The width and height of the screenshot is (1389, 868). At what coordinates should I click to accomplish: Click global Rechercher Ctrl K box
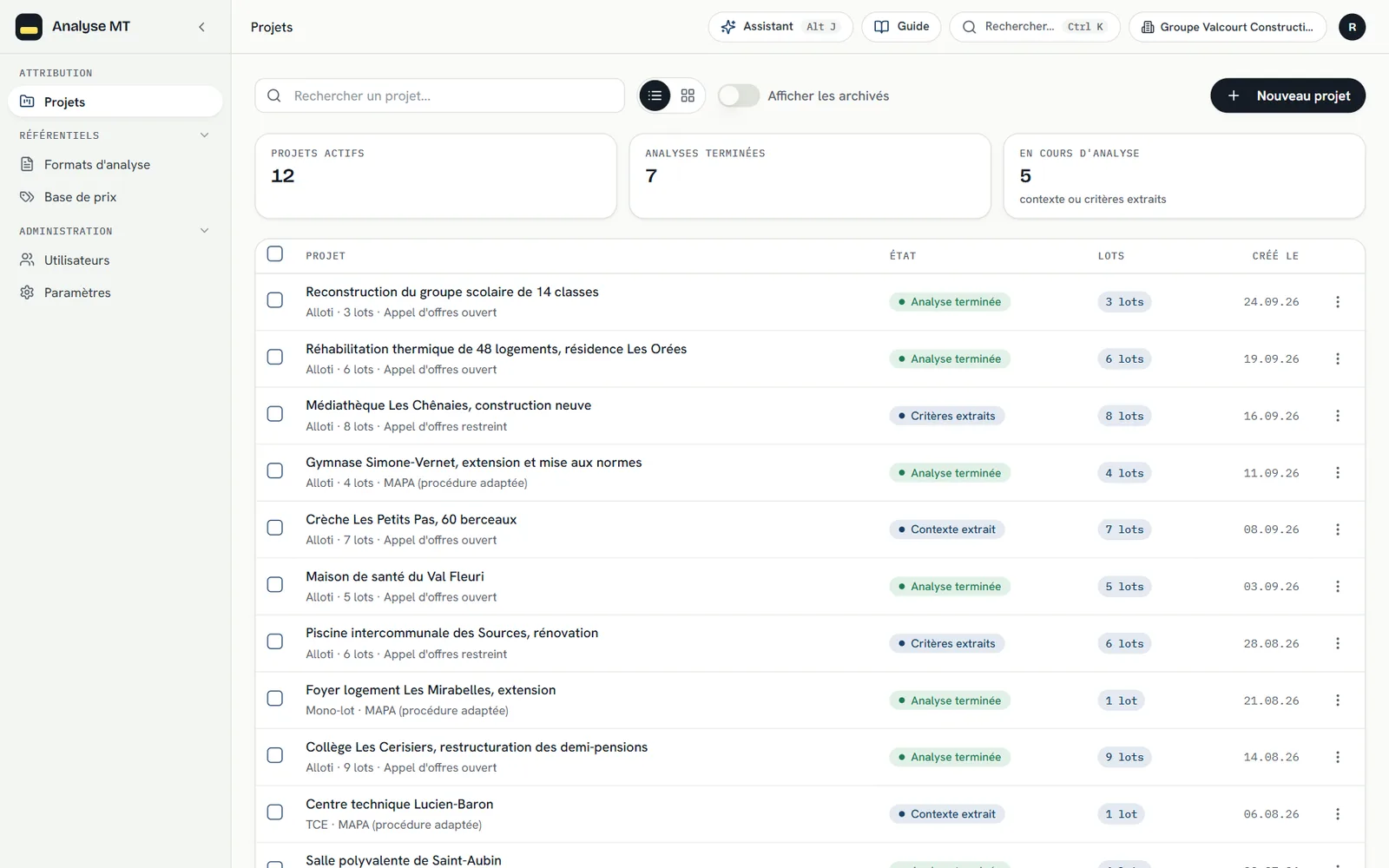click(1035, 27)
